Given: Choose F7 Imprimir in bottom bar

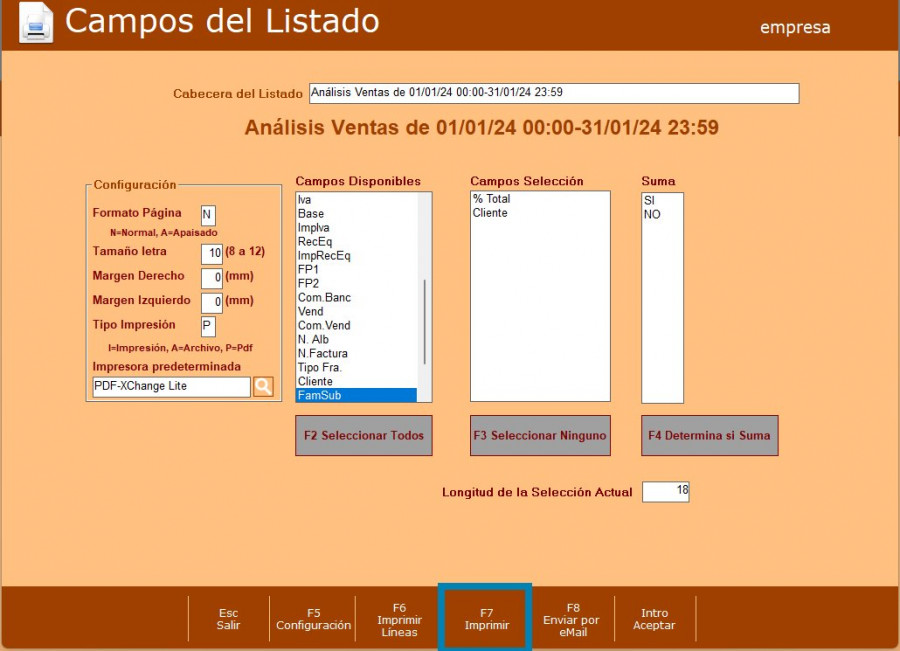Looking at the screenshot, I should [487, 619].
